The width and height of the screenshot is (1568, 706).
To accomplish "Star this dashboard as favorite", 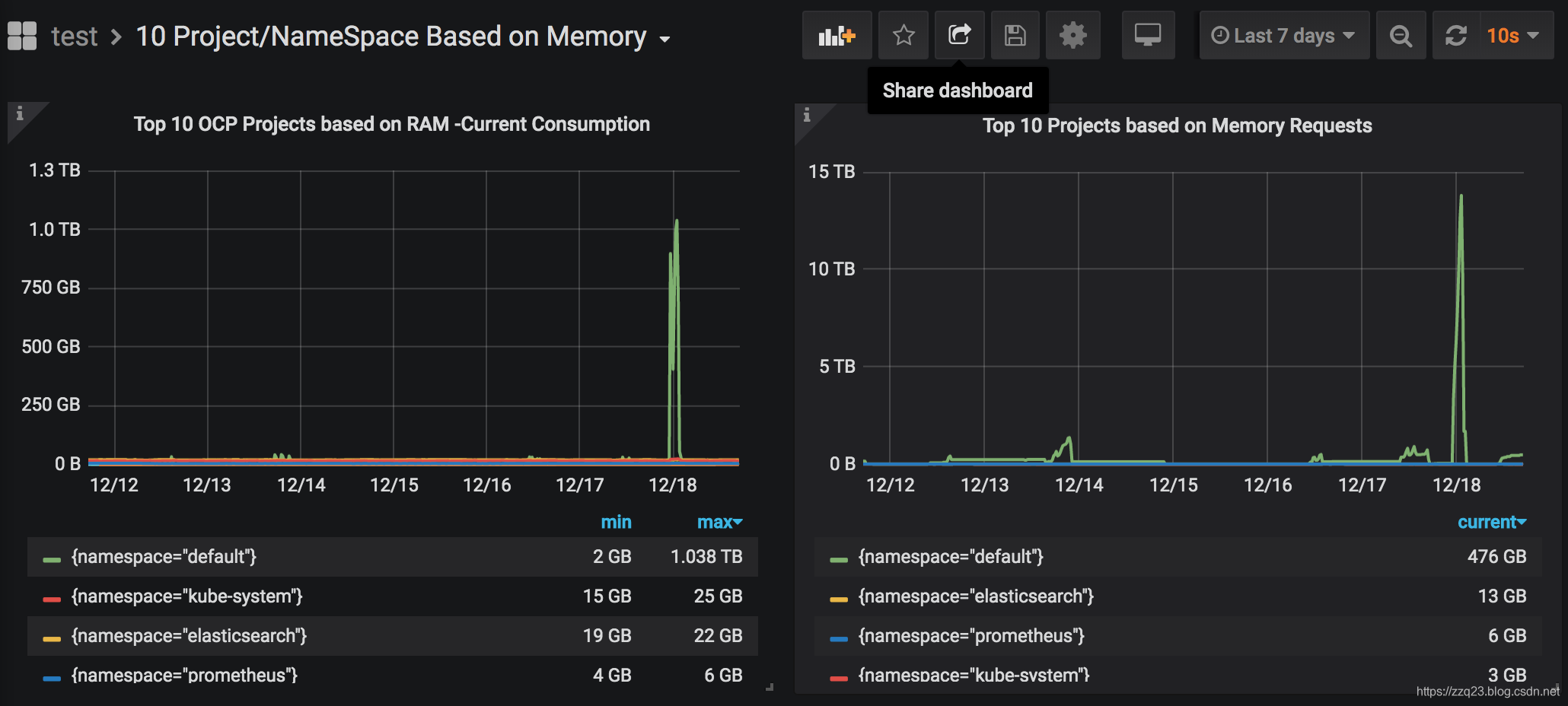I will [904, 35].
